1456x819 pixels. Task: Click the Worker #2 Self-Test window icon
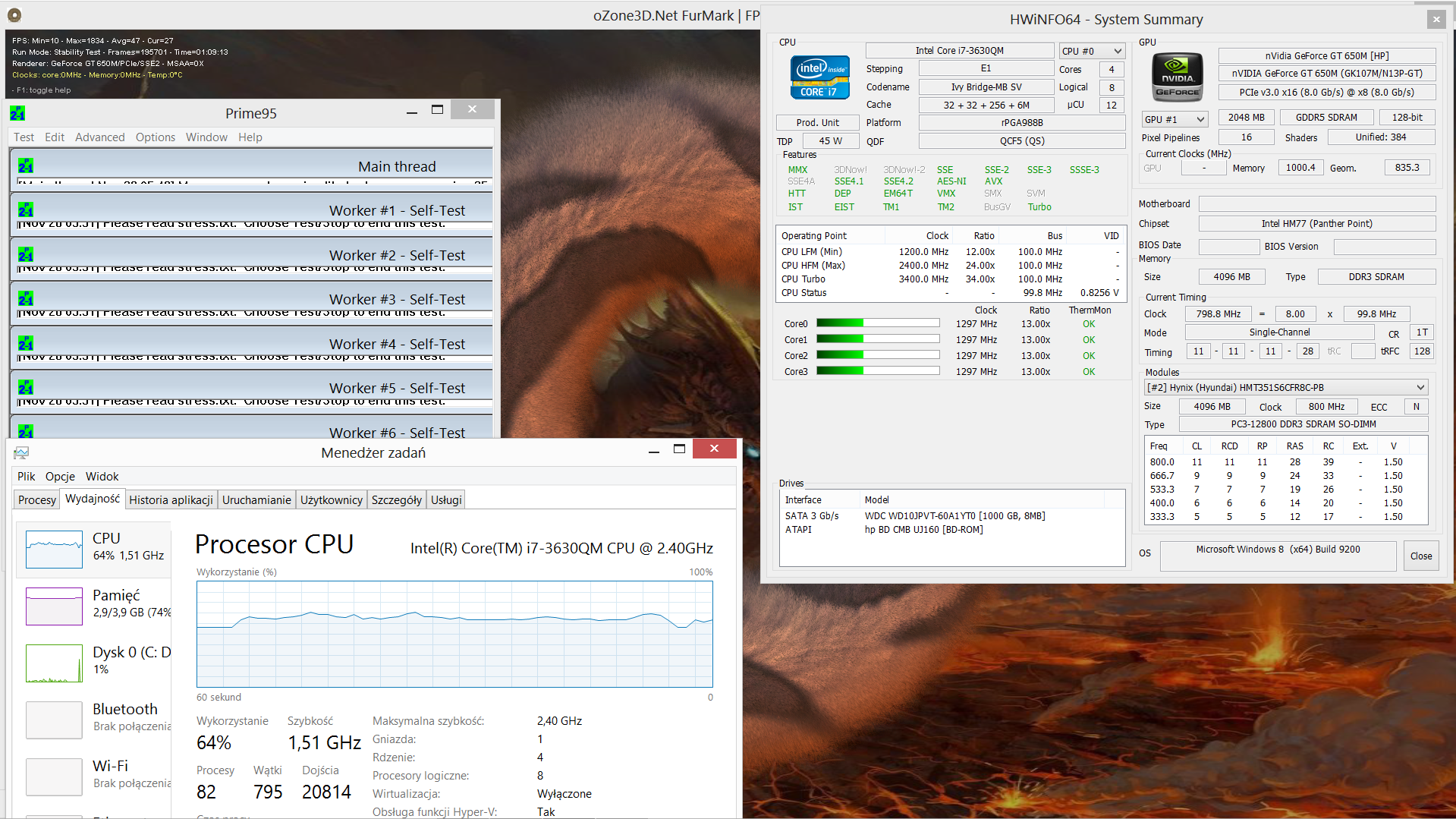[25, 255]
